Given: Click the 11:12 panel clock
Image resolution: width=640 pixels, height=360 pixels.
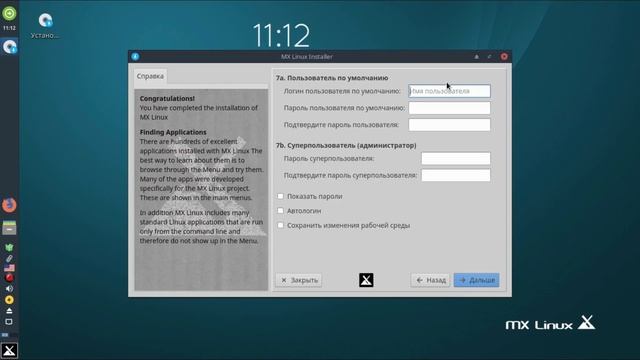Looking at the screenshot, I should [x=9, y=28].
